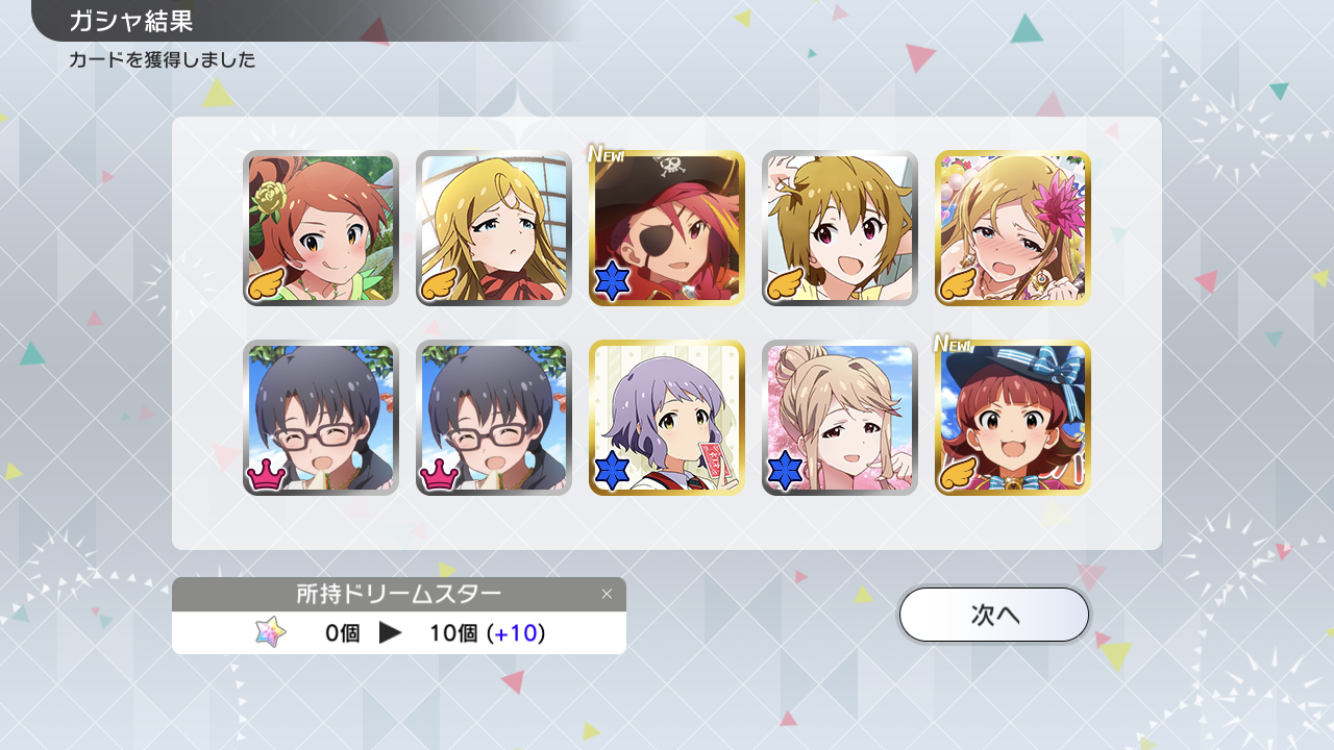Click the blue snowflake icon on pirate card
The image size is (1334, 750).
click(612, 282)
